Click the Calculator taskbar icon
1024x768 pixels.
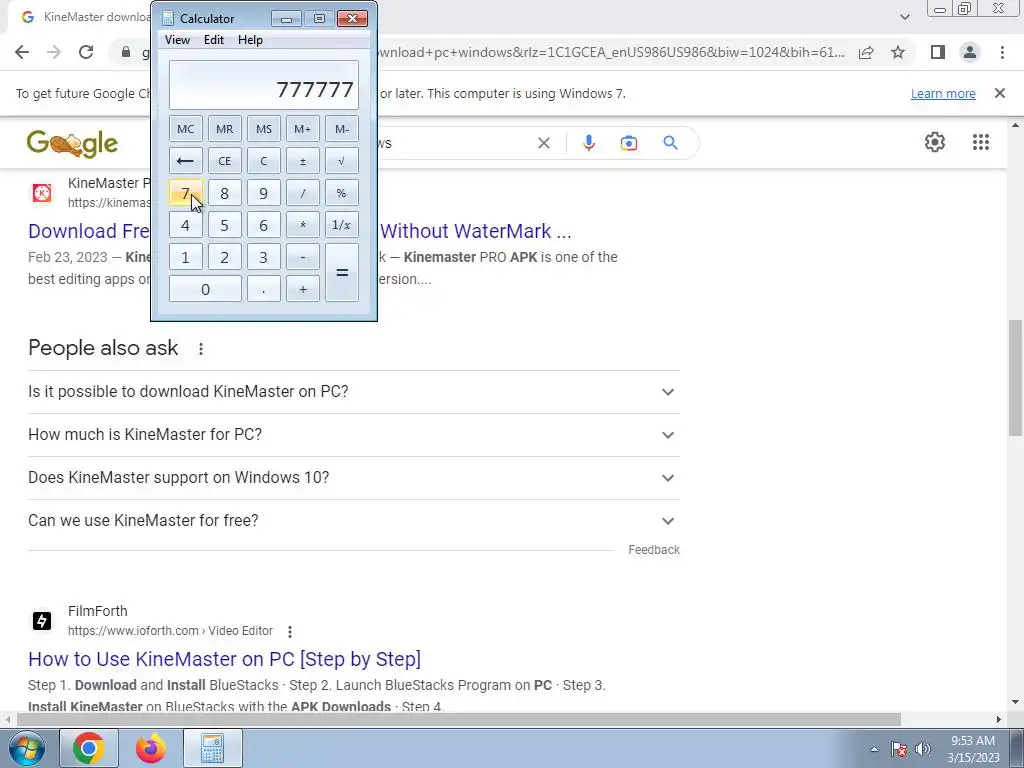213,748
